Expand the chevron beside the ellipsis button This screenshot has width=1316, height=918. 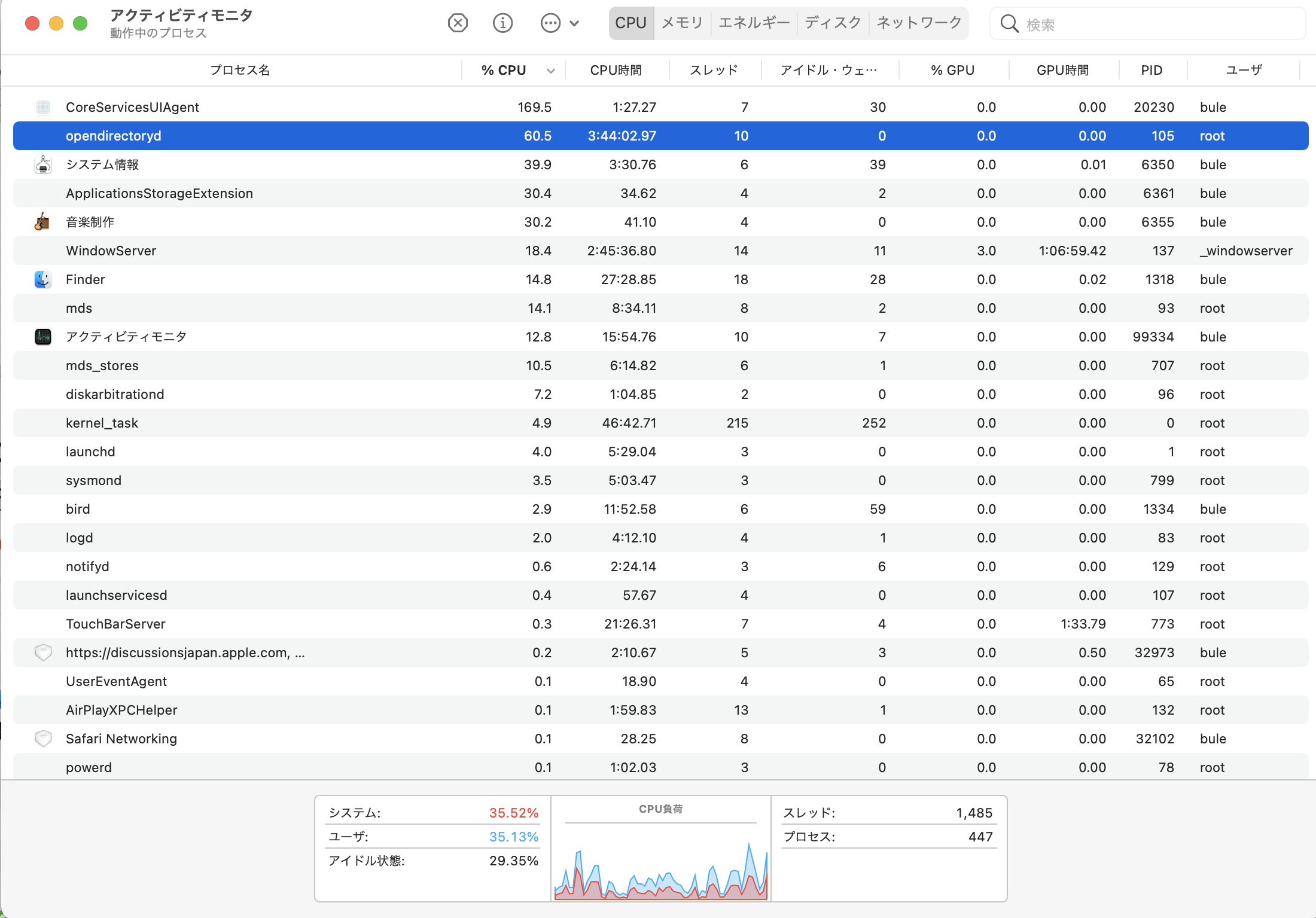tap(574, 23)
